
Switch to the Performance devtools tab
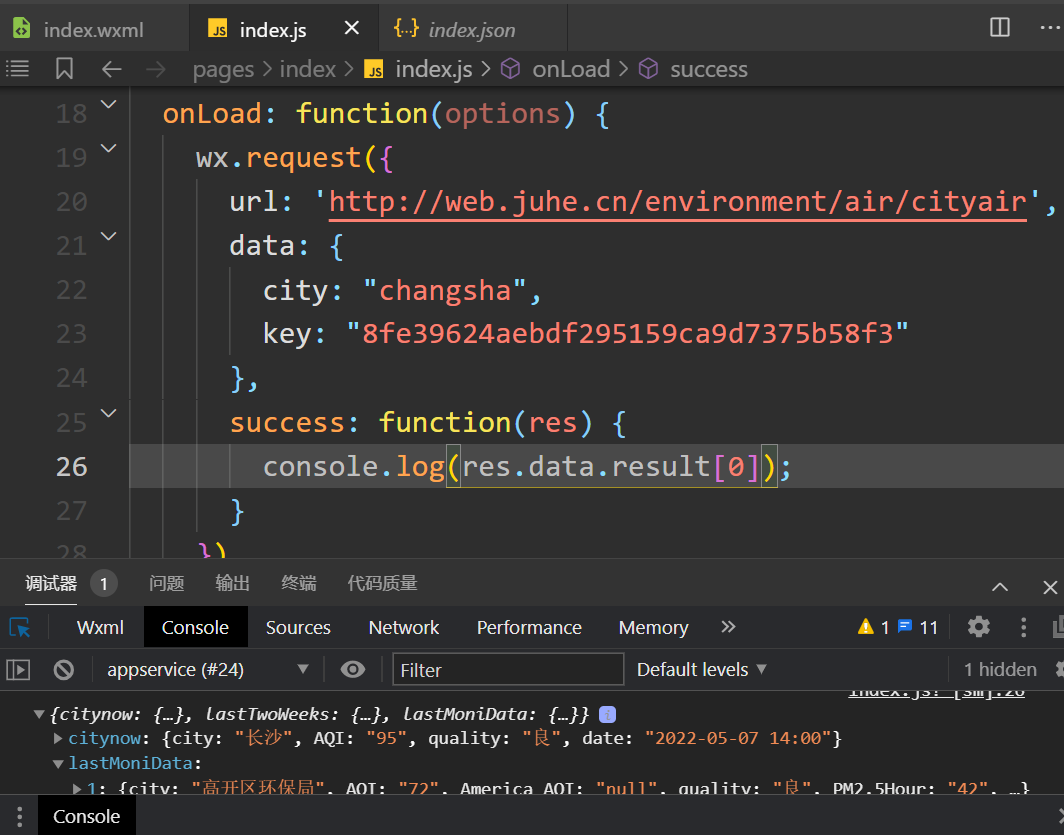click(529, 627)
